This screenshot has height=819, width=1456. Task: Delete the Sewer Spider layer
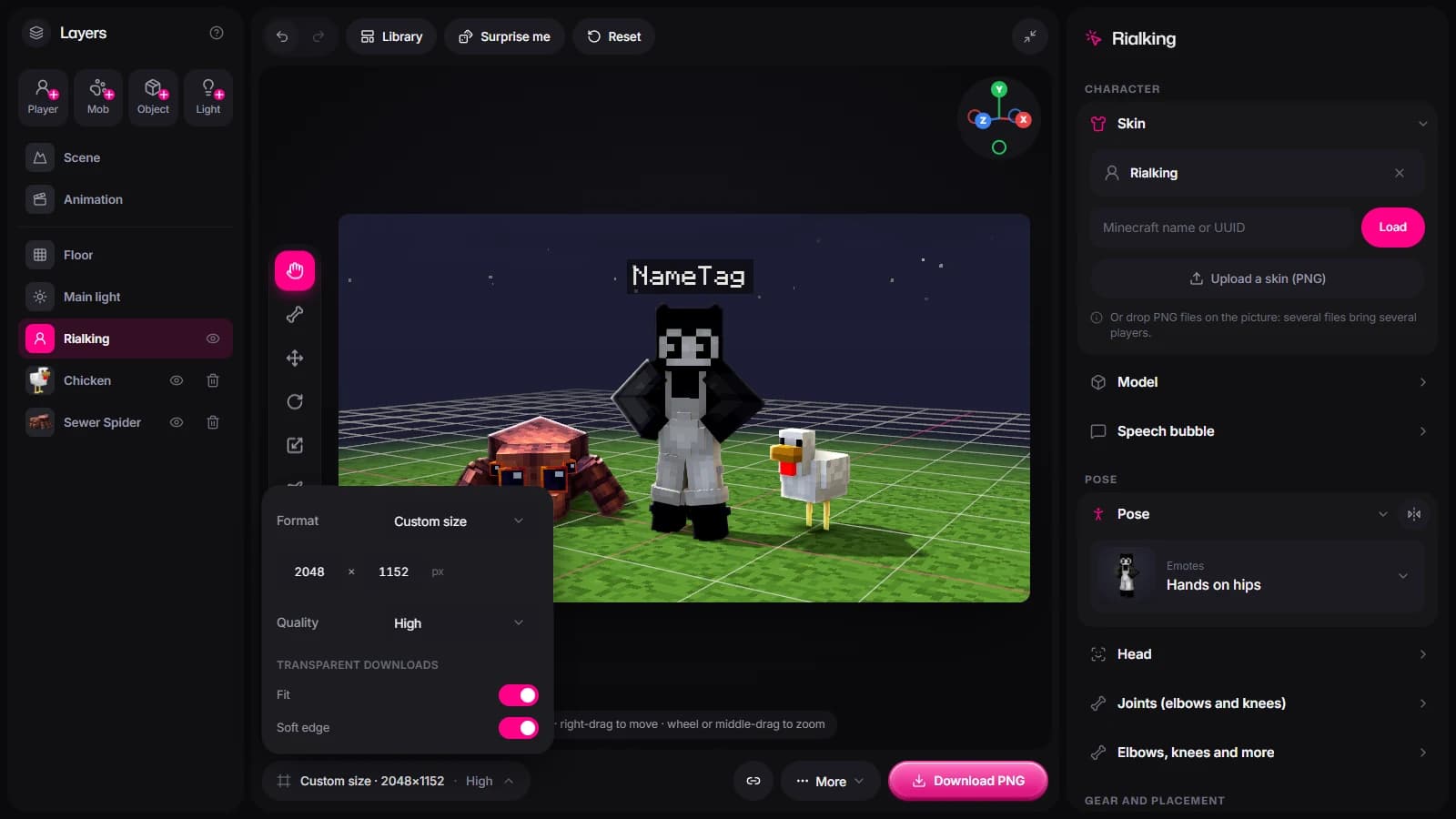point(213,422)
